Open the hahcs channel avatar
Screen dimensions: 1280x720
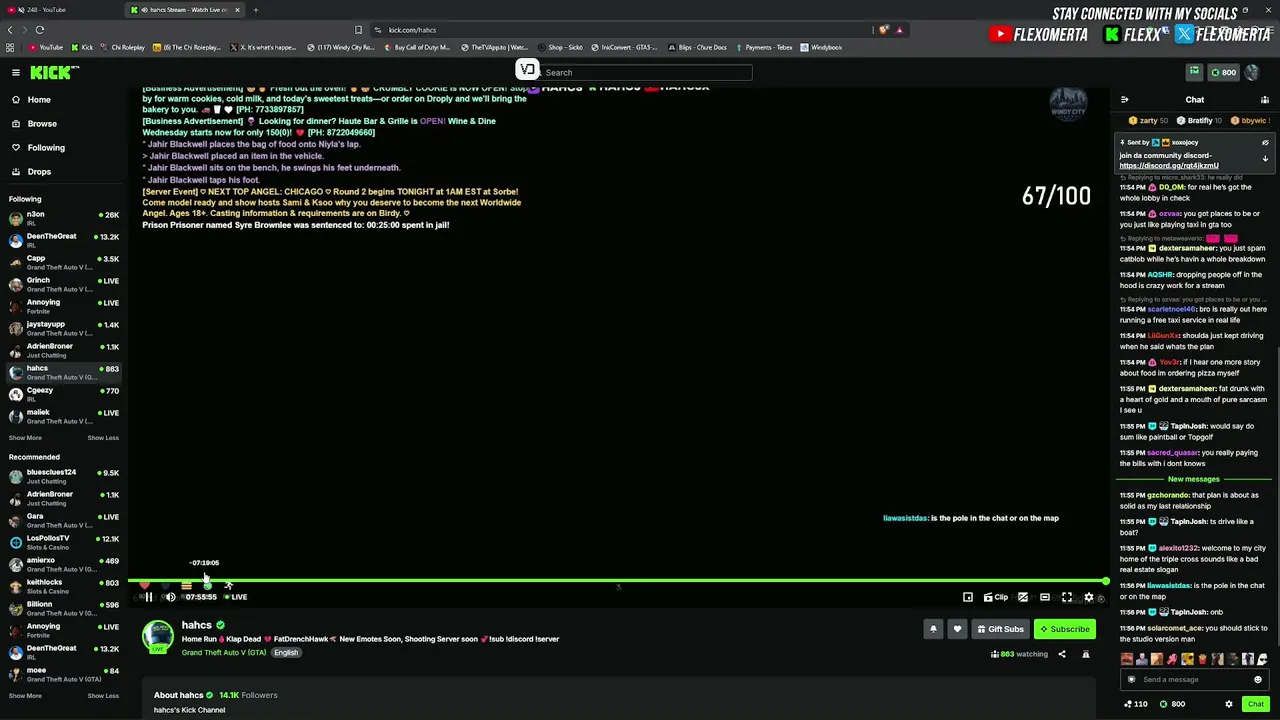(157, 636)
